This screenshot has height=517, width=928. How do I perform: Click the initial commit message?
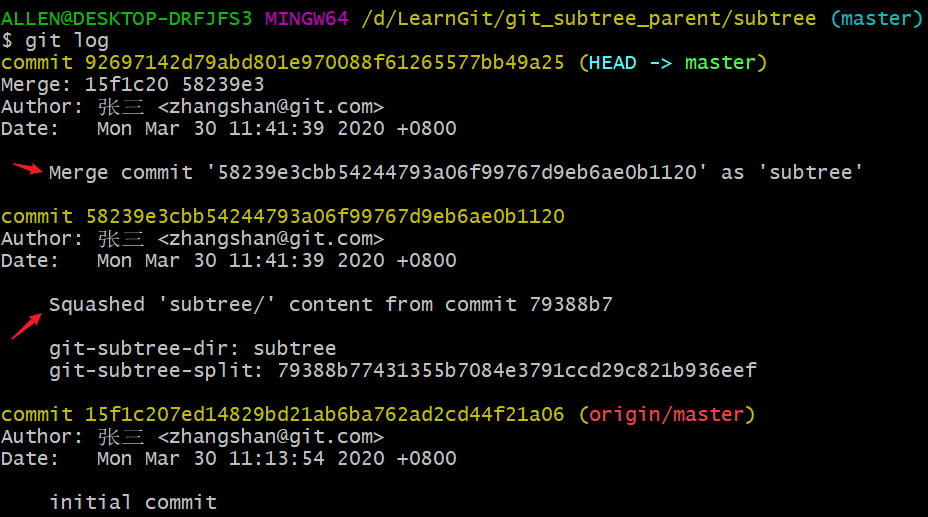(133, 502)
